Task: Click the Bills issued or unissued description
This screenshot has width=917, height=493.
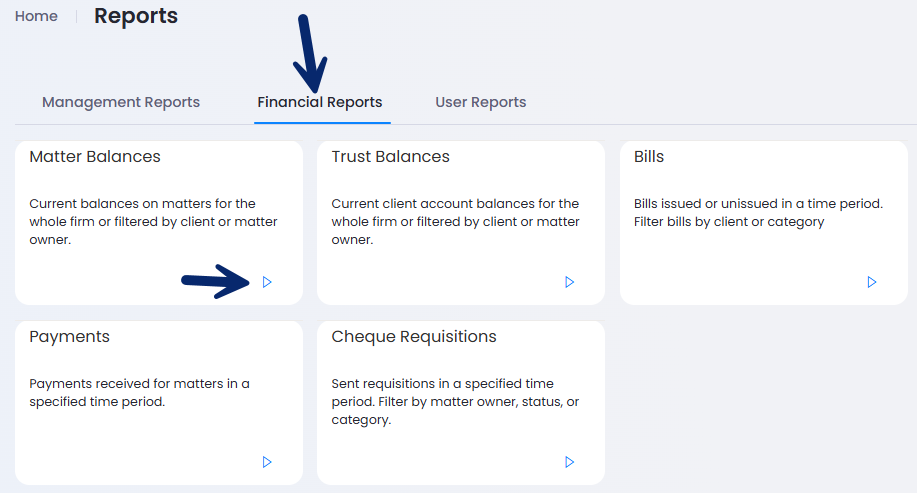Action: [759, 213]
